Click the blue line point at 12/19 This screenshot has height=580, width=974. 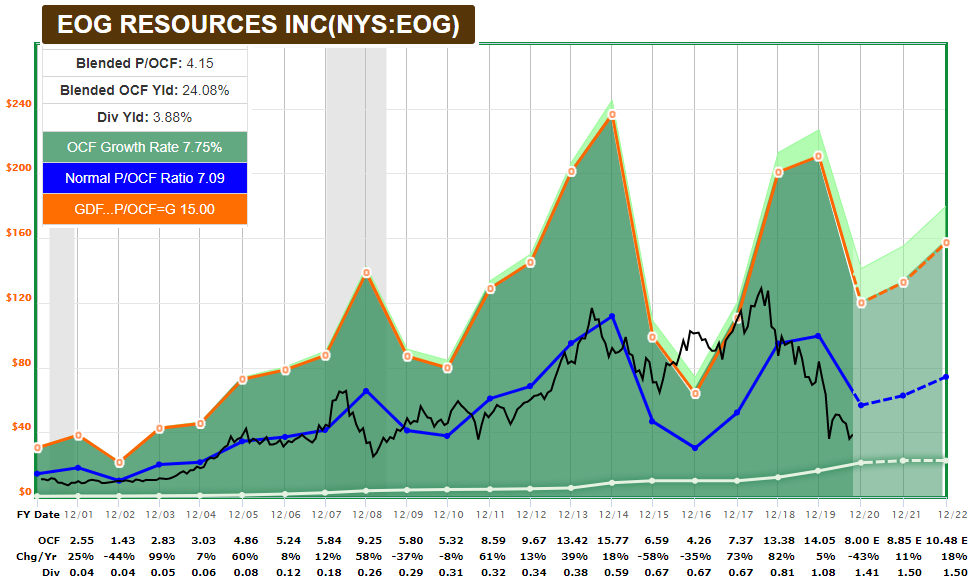(x=818, y=336)
